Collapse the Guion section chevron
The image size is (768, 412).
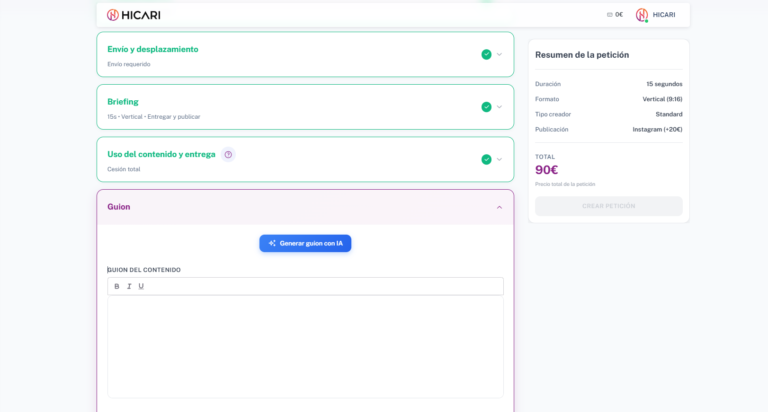click(500, 207)
